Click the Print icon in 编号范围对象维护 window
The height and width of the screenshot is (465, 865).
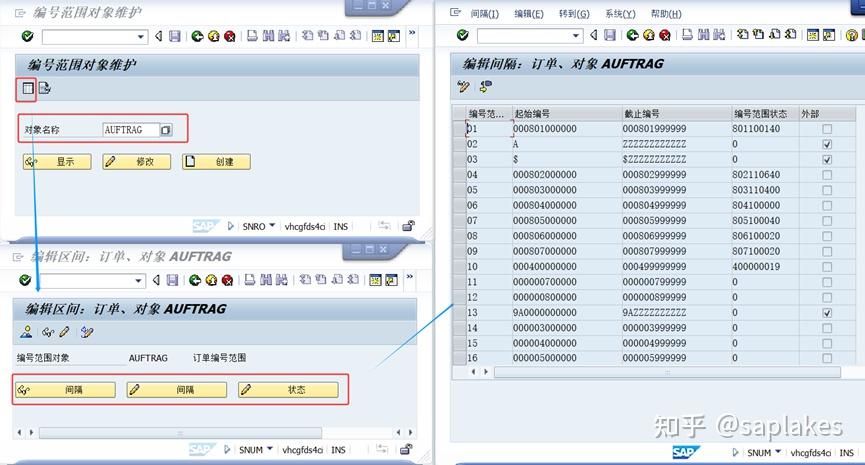pos(252,36)
